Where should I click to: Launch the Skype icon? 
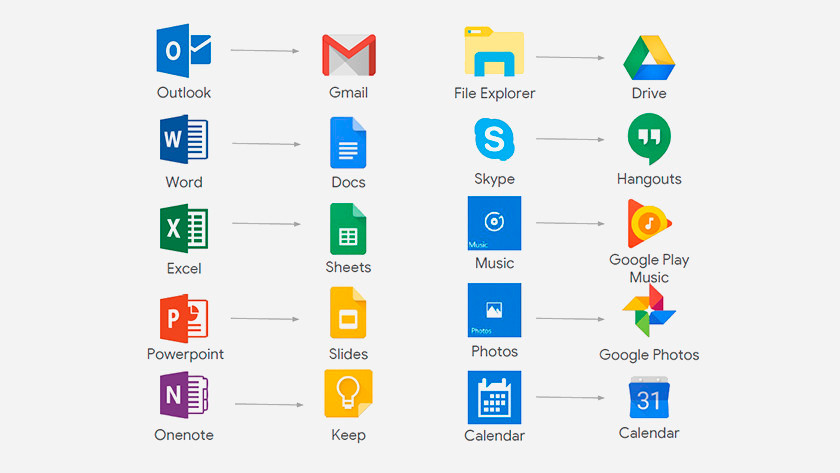click(494, 140)
